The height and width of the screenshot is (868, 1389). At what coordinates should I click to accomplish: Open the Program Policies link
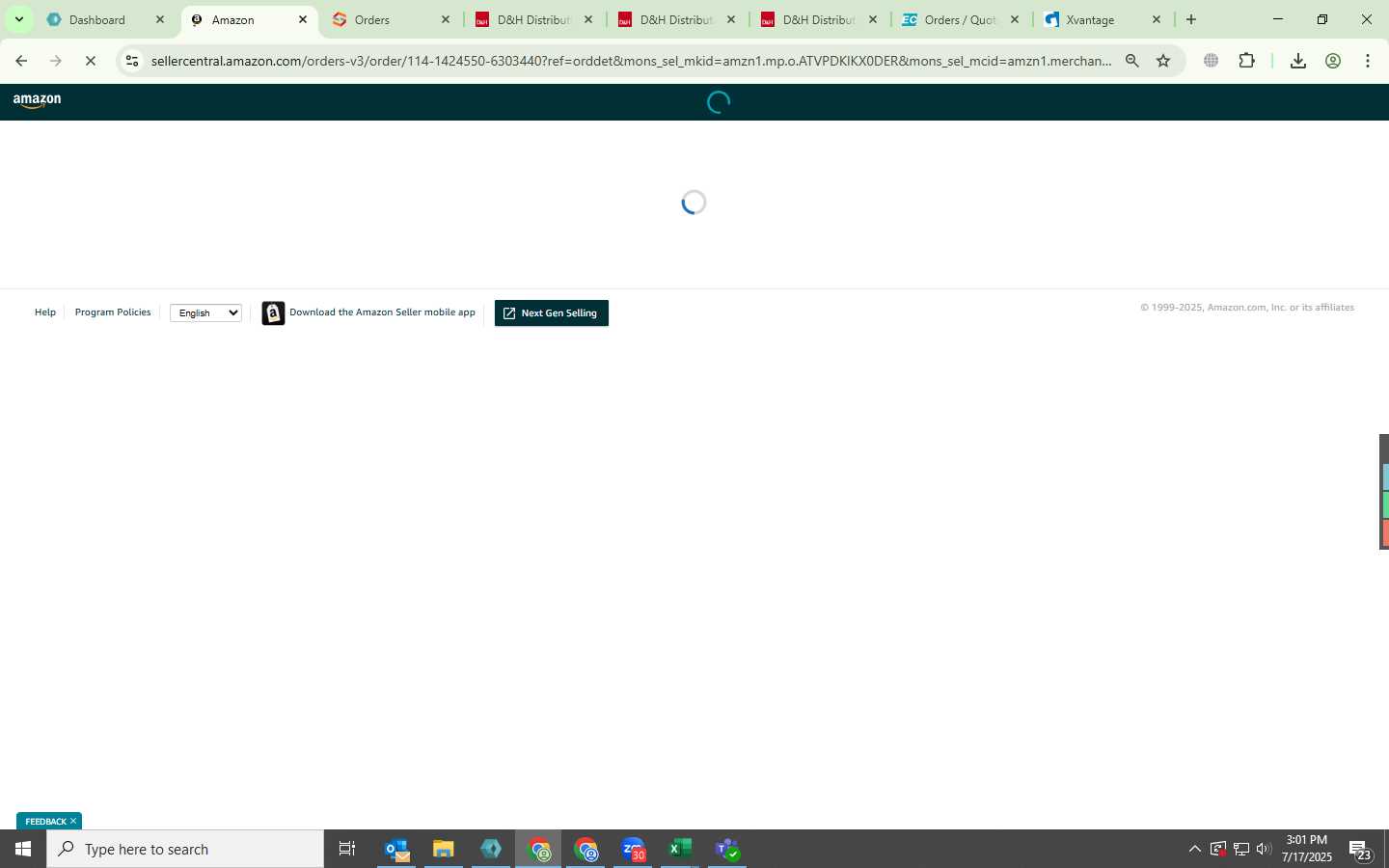(113, 312)
